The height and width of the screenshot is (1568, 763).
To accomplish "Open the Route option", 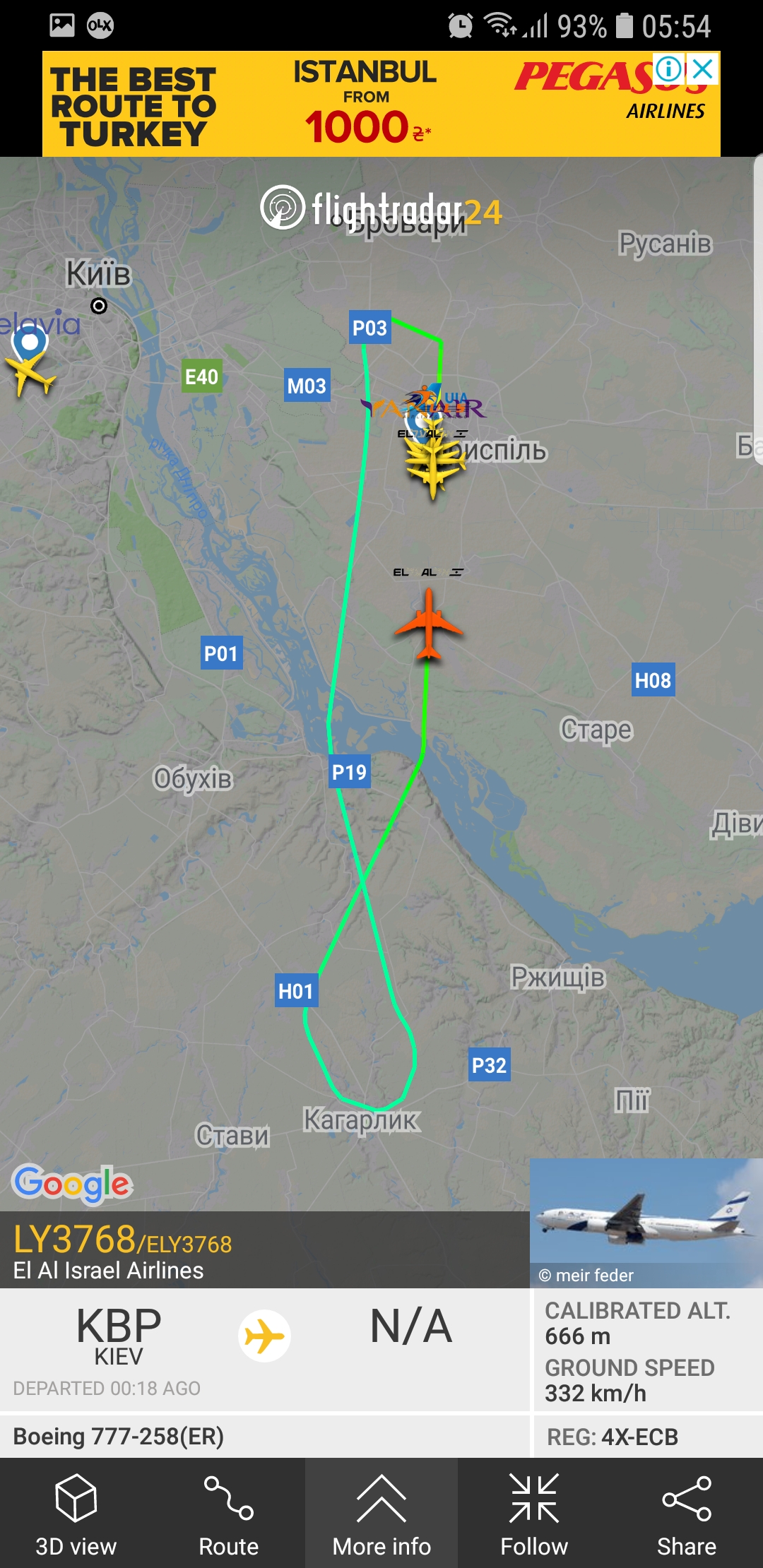I will pos(228,1514).
